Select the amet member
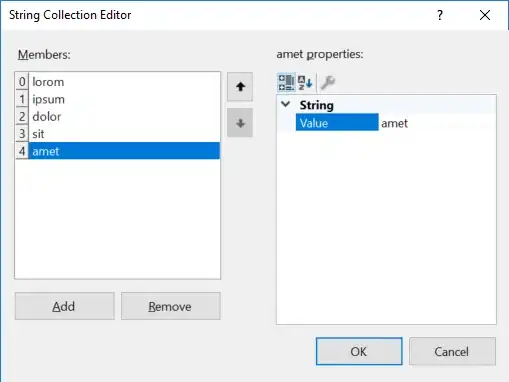The width and height of the screenshot is (509, 382). (x=124, y=151)
